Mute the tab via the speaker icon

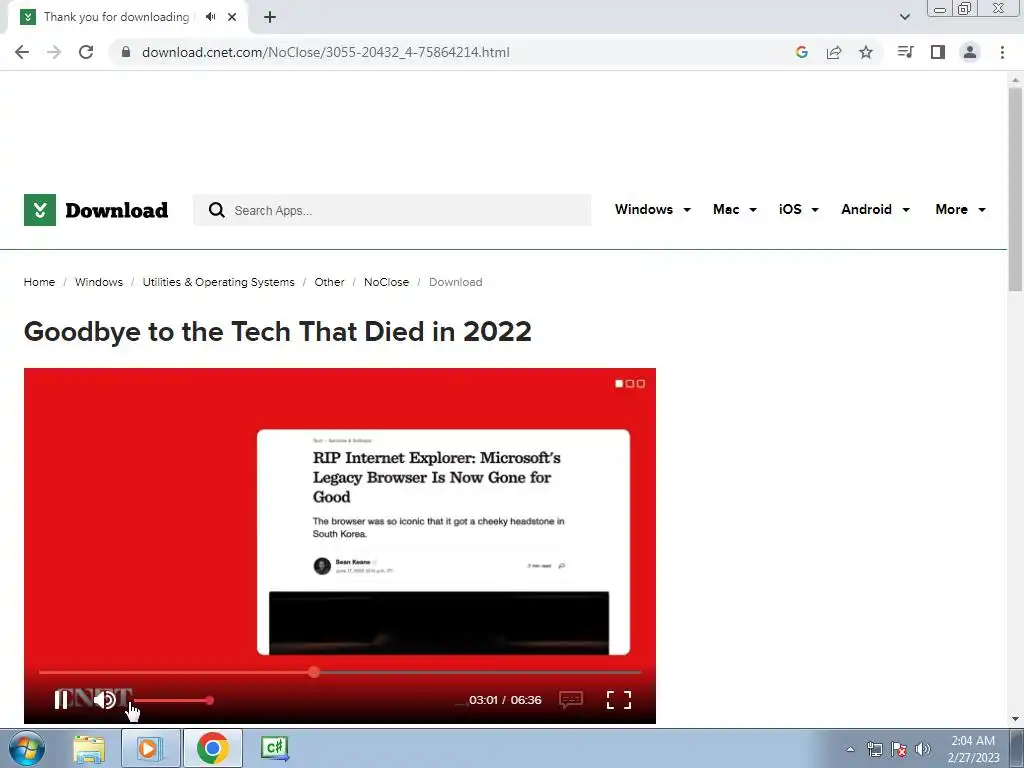(210, 17)
